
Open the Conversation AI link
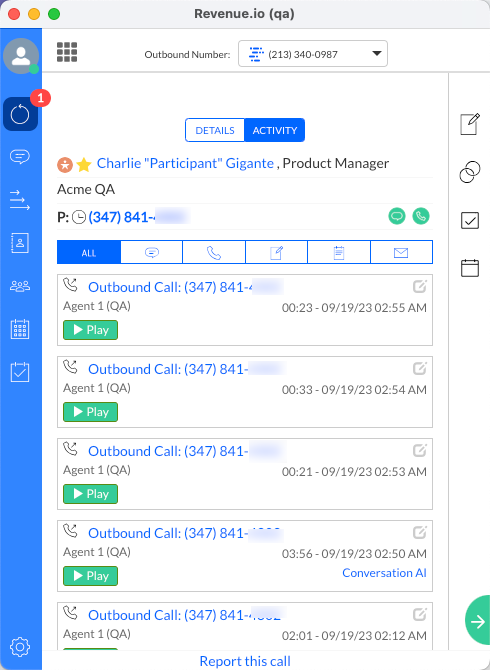coord(384,573)
